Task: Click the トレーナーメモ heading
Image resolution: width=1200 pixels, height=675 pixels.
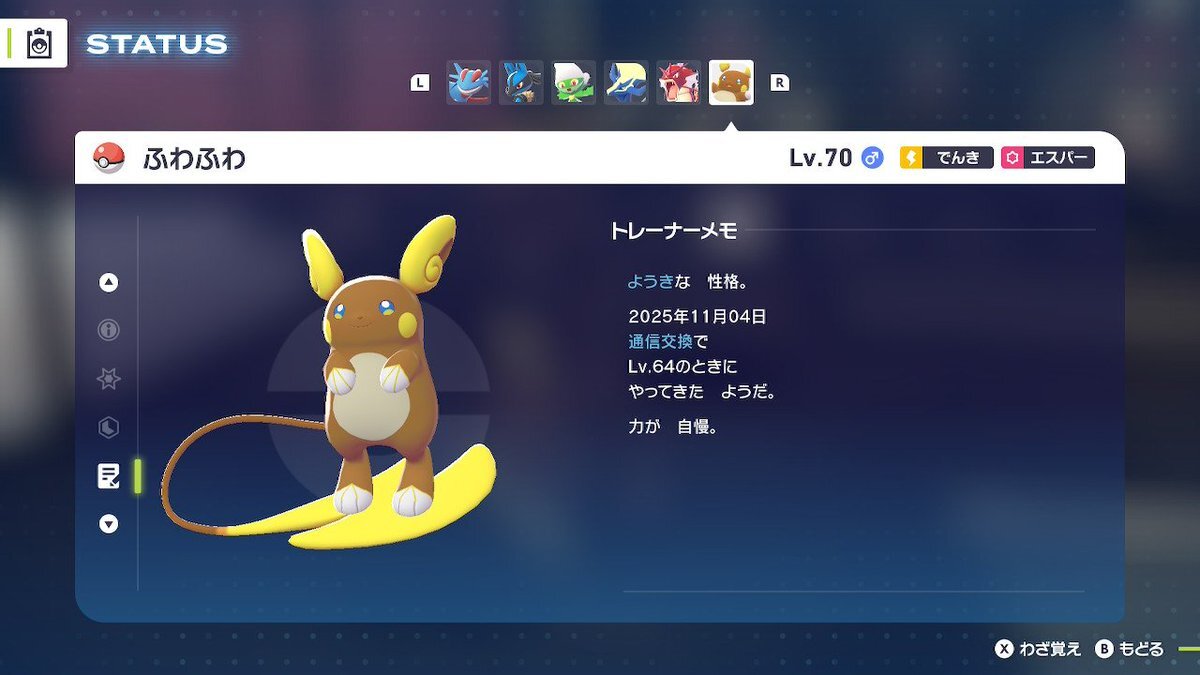Action: point(674,231)
